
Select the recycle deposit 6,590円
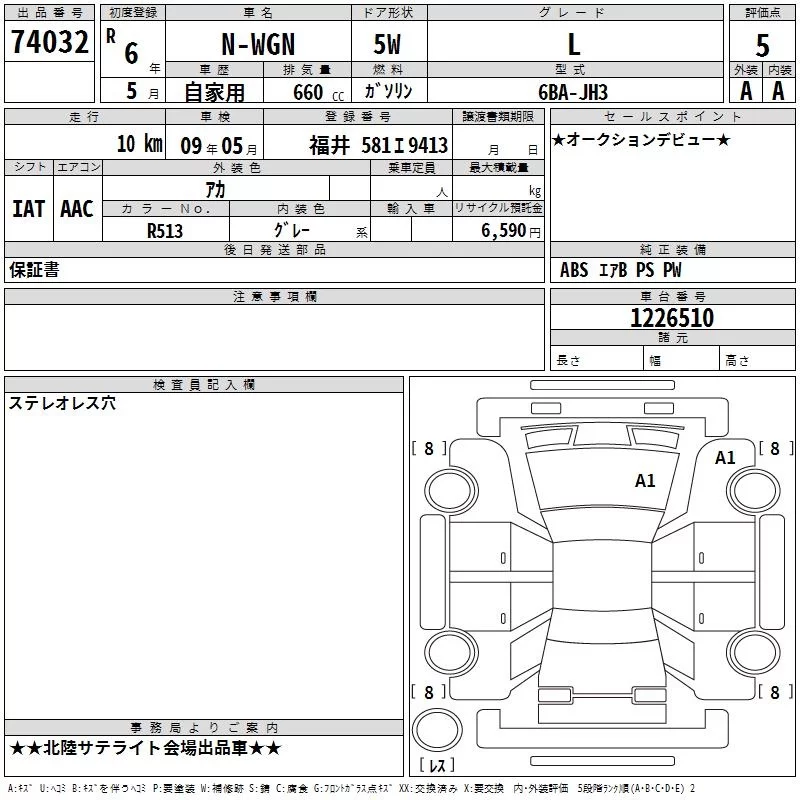coord(511,231)
